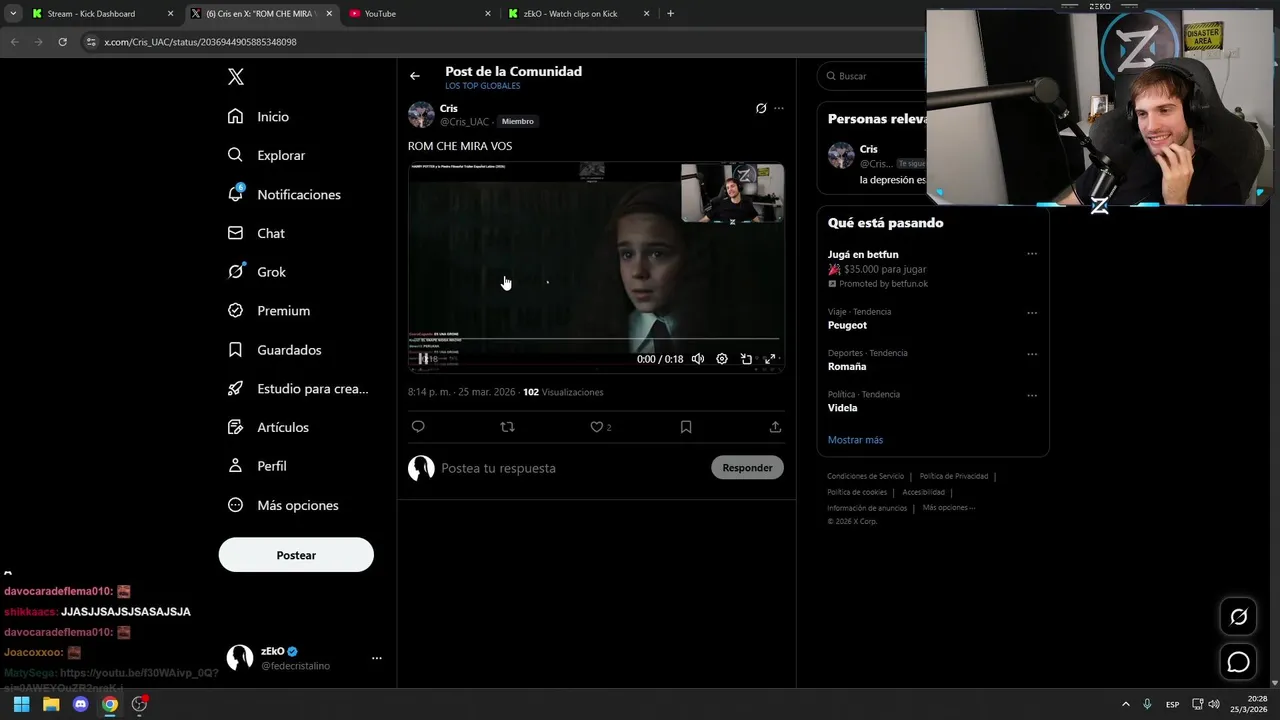Click the Responder button
The width and height of the screenshot is (1280, 720).
click(x=747, y=468)
